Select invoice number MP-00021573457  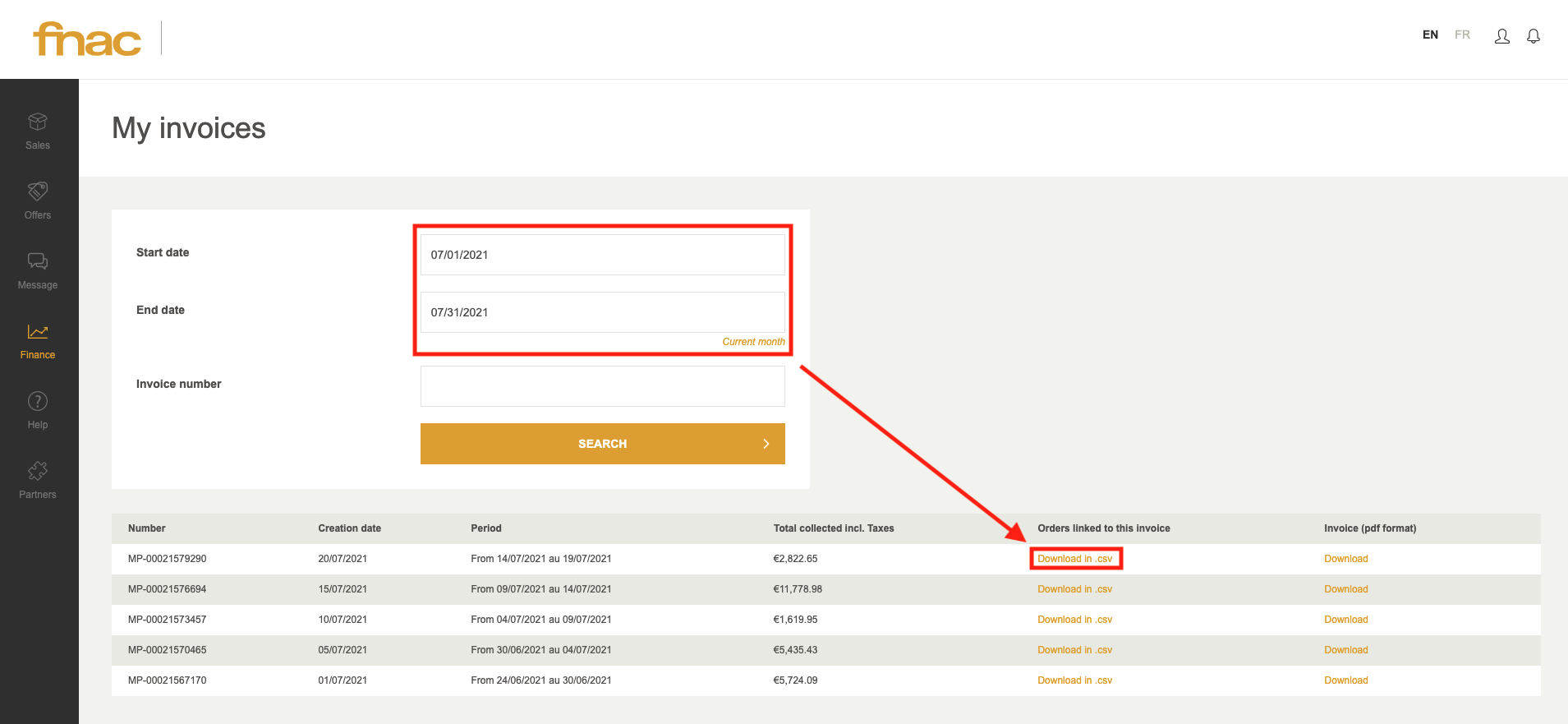point(168,620)
